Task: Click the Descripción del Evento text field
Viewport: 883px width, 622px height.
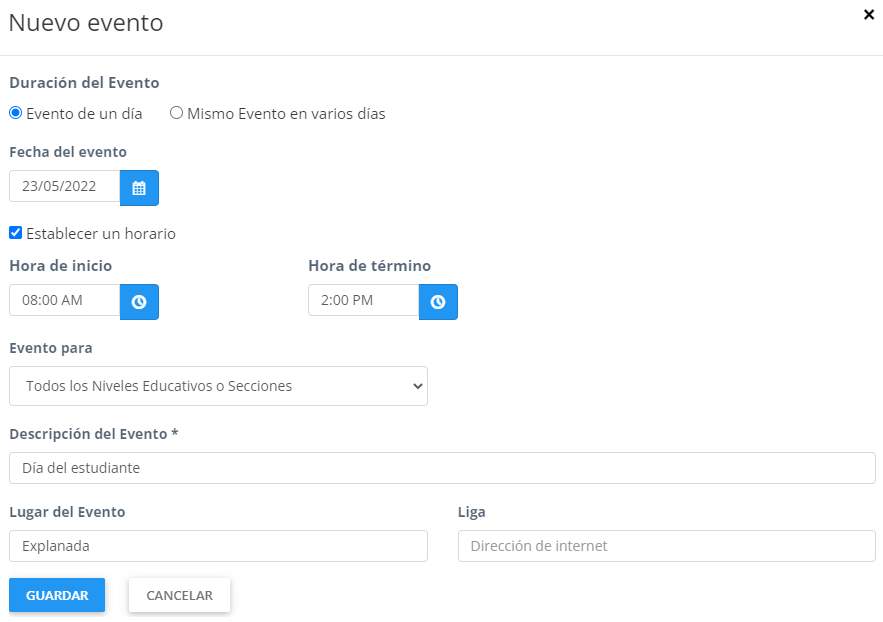Action: [442, 468]
